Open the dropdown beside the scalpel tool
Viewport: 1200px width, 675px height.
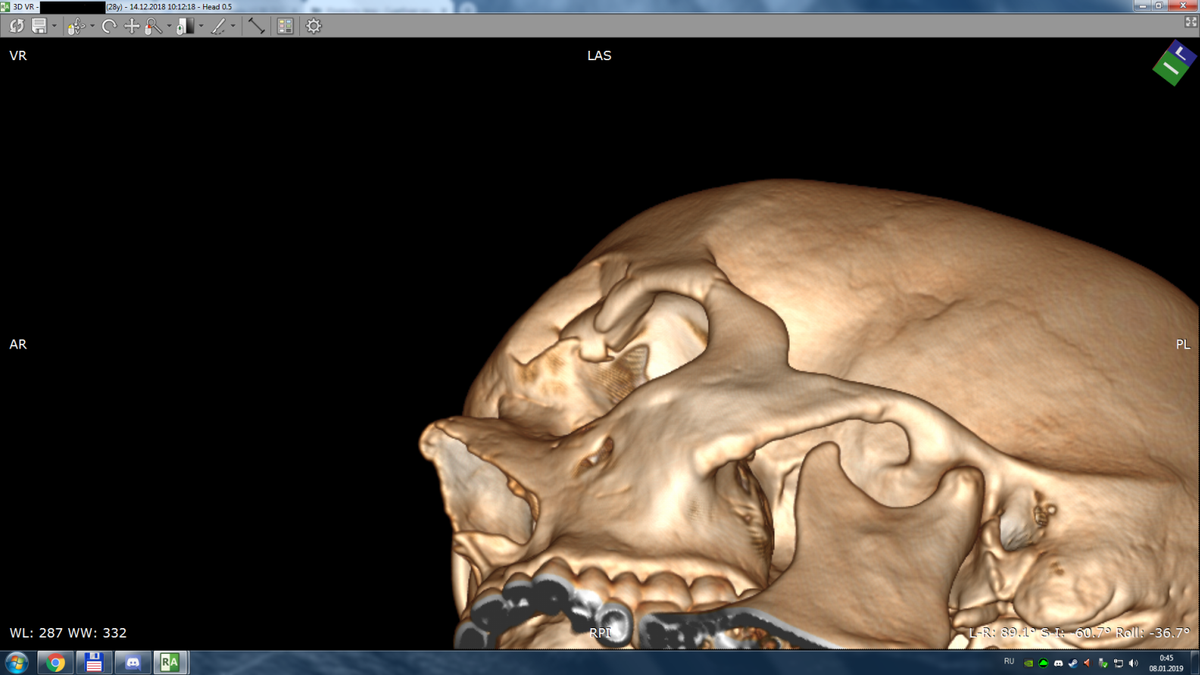[x=233, y=26]
